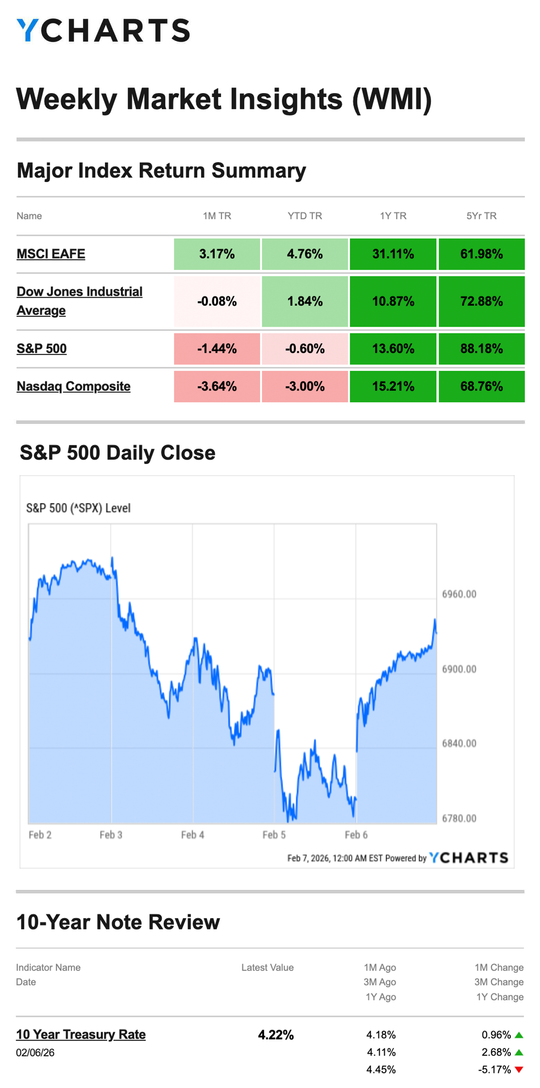Click the Nasdaq 1M TR cell -3.64%
This screenshot has width=540, height=1088.
coord(217,386)
